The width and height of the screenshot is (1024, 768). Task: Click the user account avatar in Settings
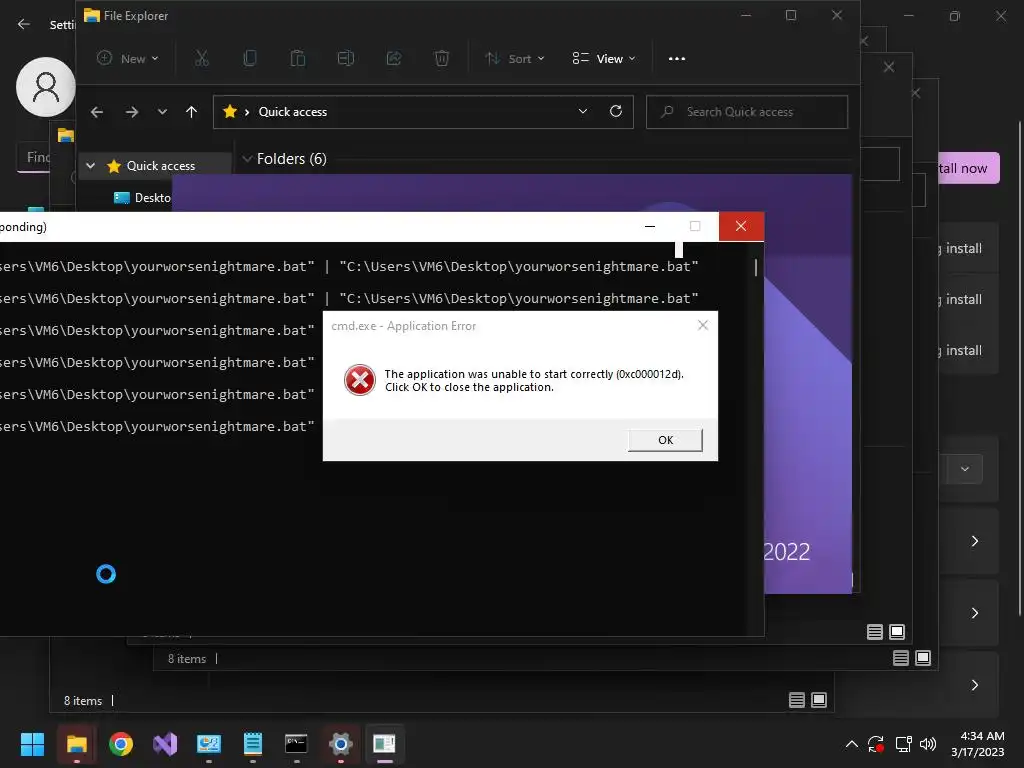pos(46,87)
